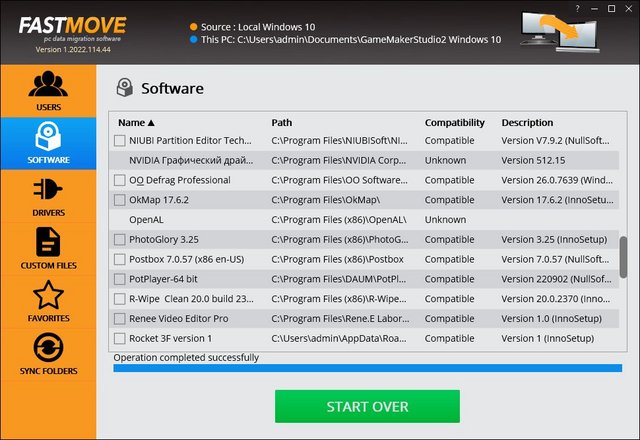Check the PhotoGlory 3.25 checkbox

(x=120, y=240)
